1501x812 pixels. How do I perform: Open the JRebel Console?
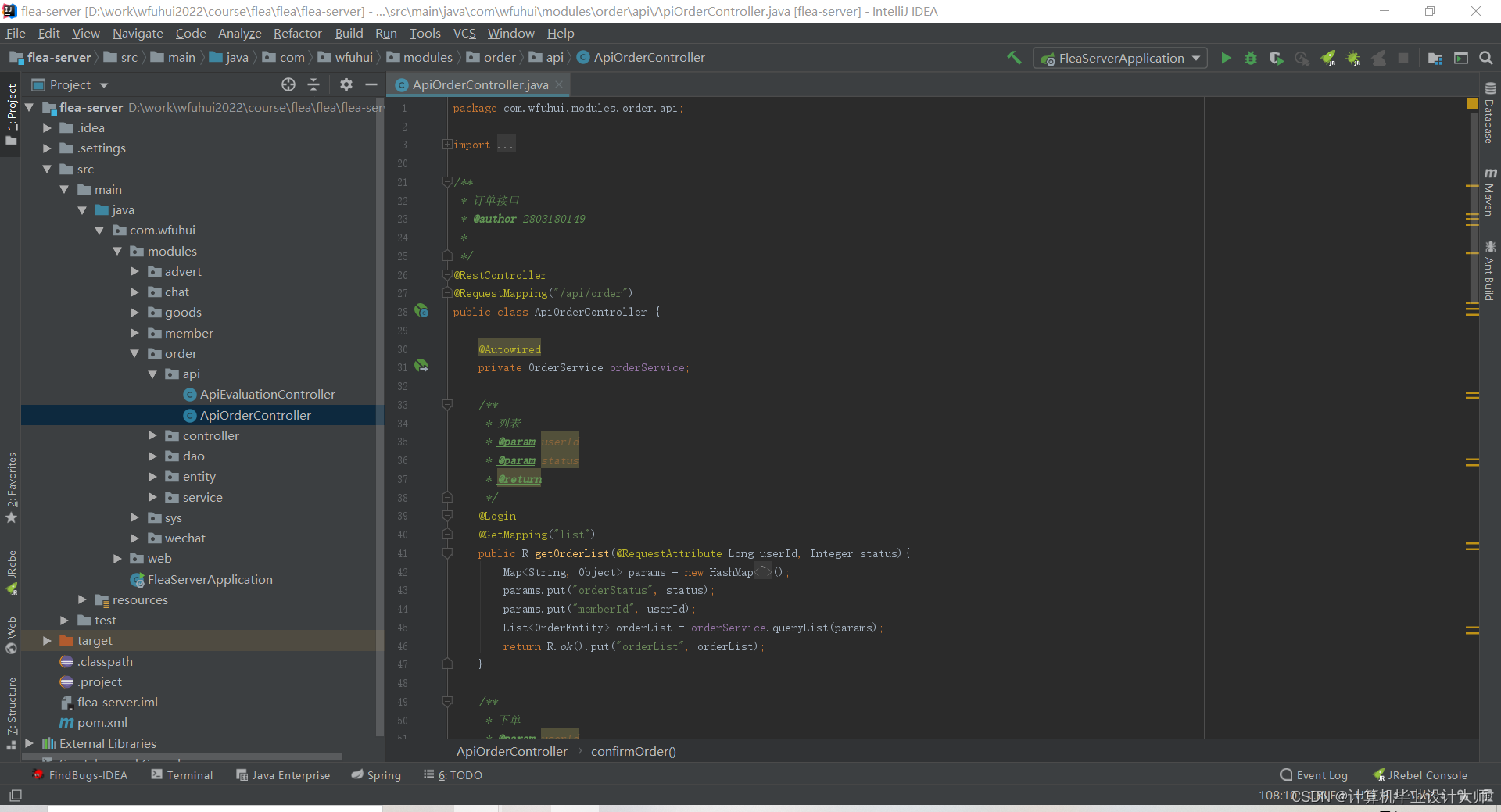click(1420, 774)
